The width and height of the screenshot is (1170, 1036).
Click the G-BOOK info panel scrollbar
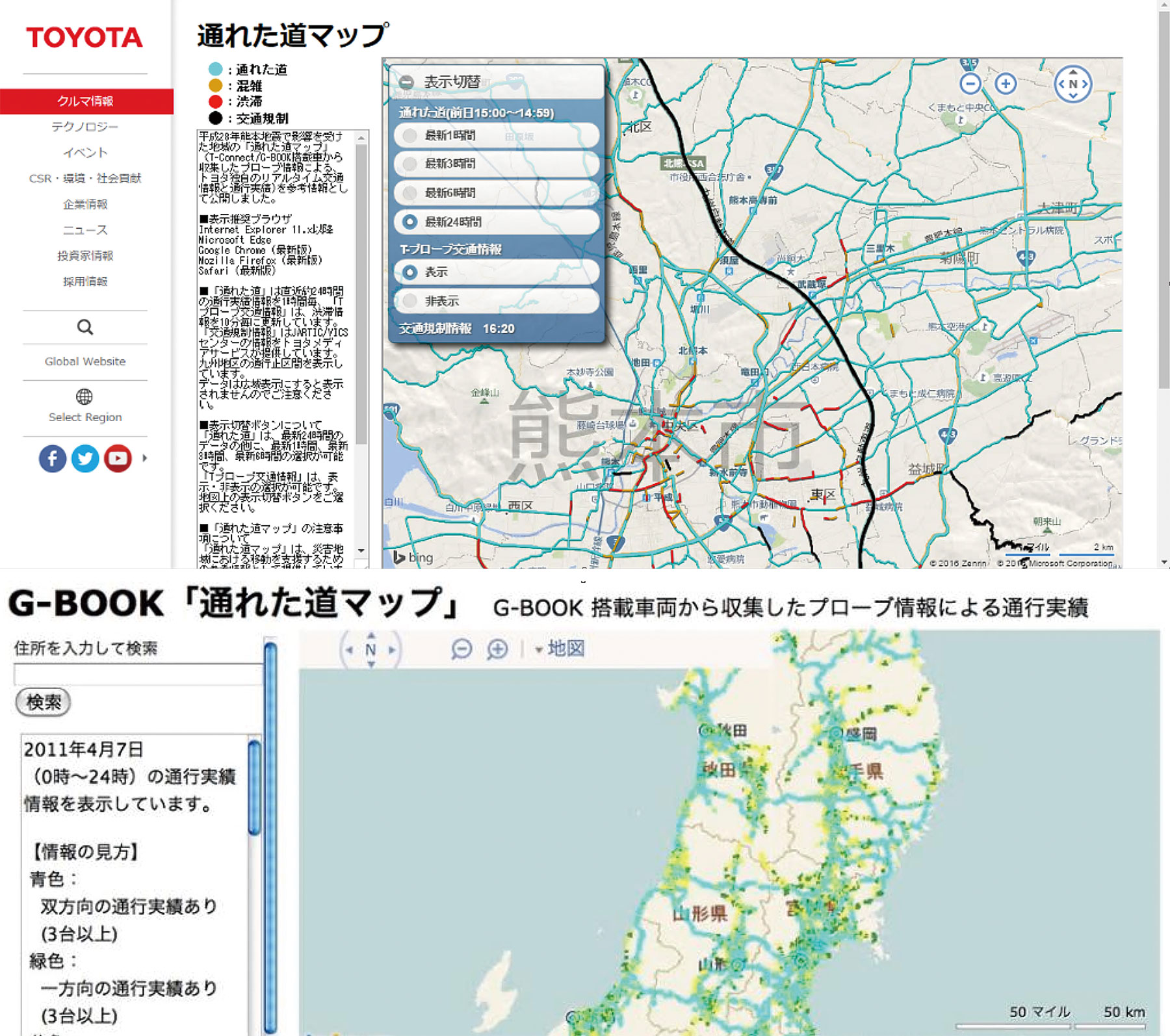pos(254,788)
